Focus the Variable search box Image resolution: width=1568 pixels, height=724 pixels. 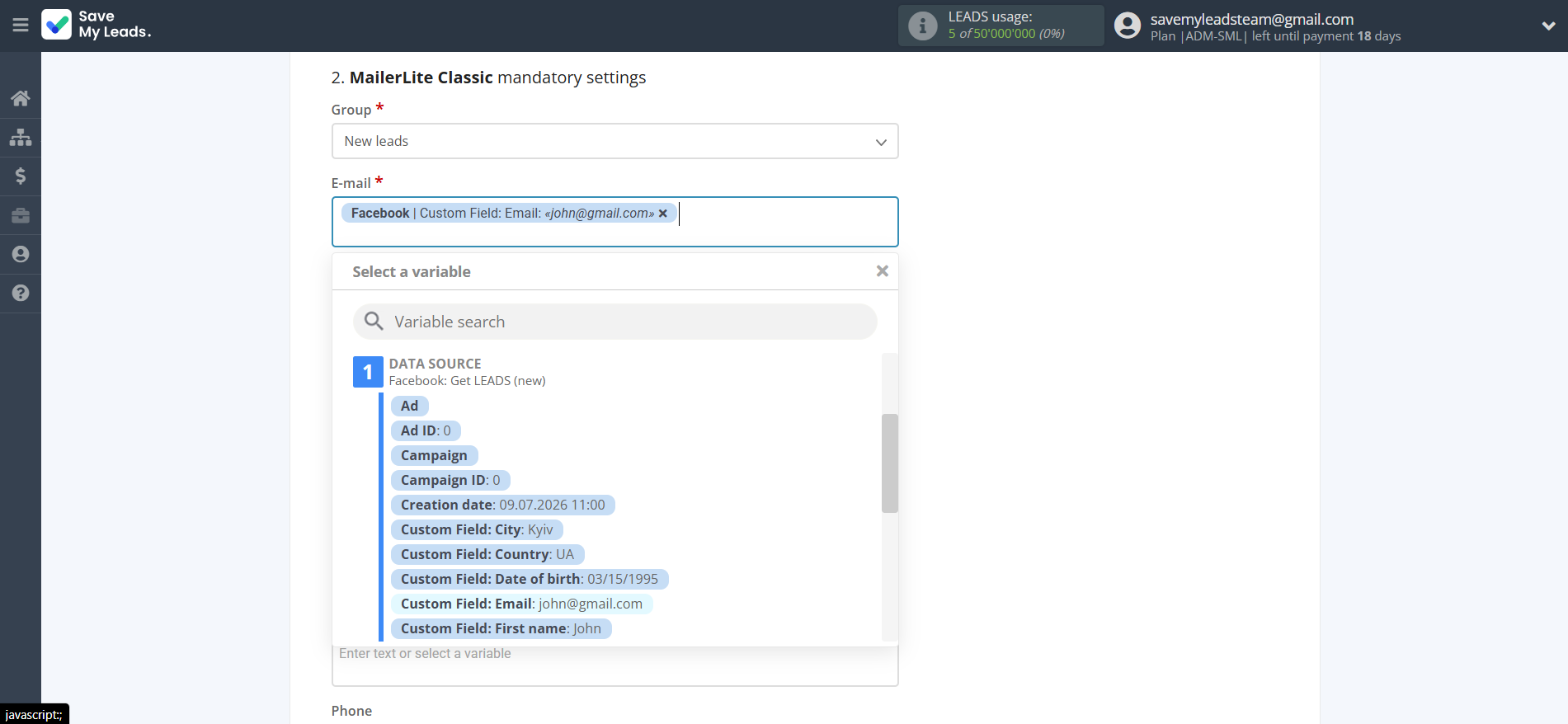point(614,322)
